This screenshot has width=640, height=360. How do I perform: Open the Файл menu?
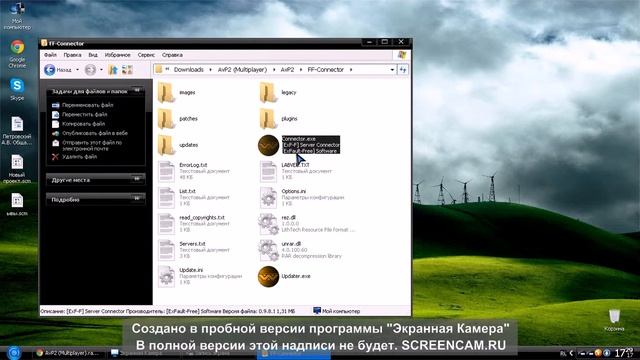50,55
